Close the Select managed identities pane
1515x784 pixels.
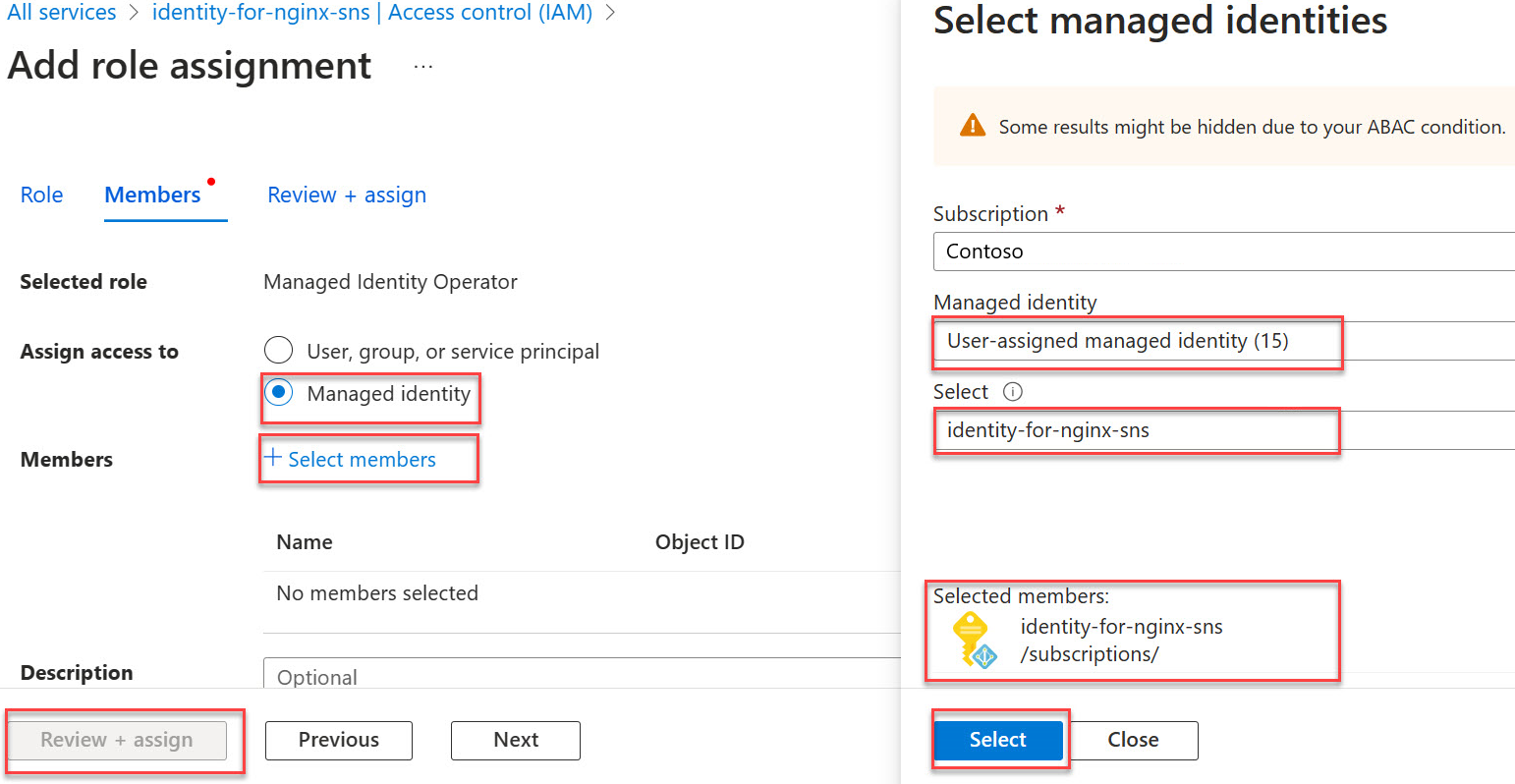1133,740
